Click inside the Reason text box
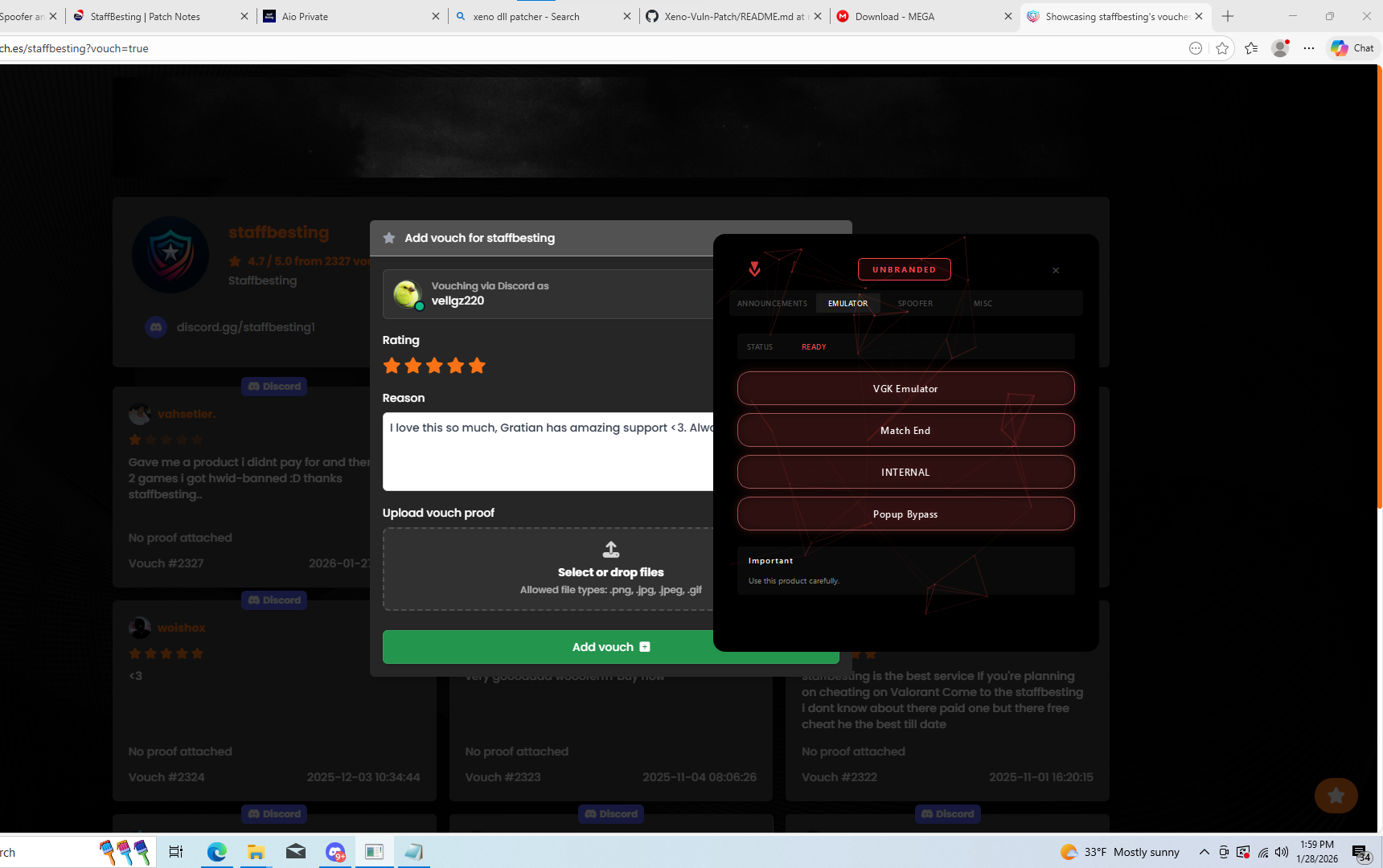 [x=548, y=458]
